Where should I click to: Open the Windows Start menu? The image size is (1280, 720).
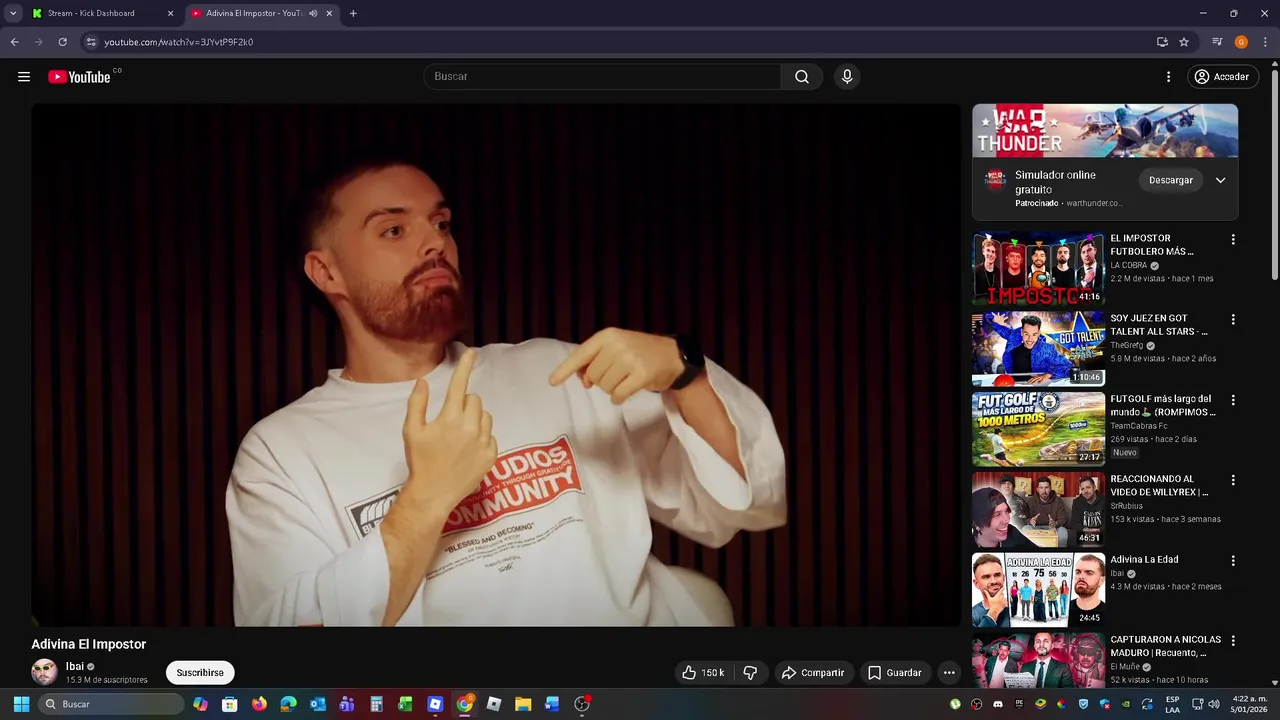tap(21, 704)
